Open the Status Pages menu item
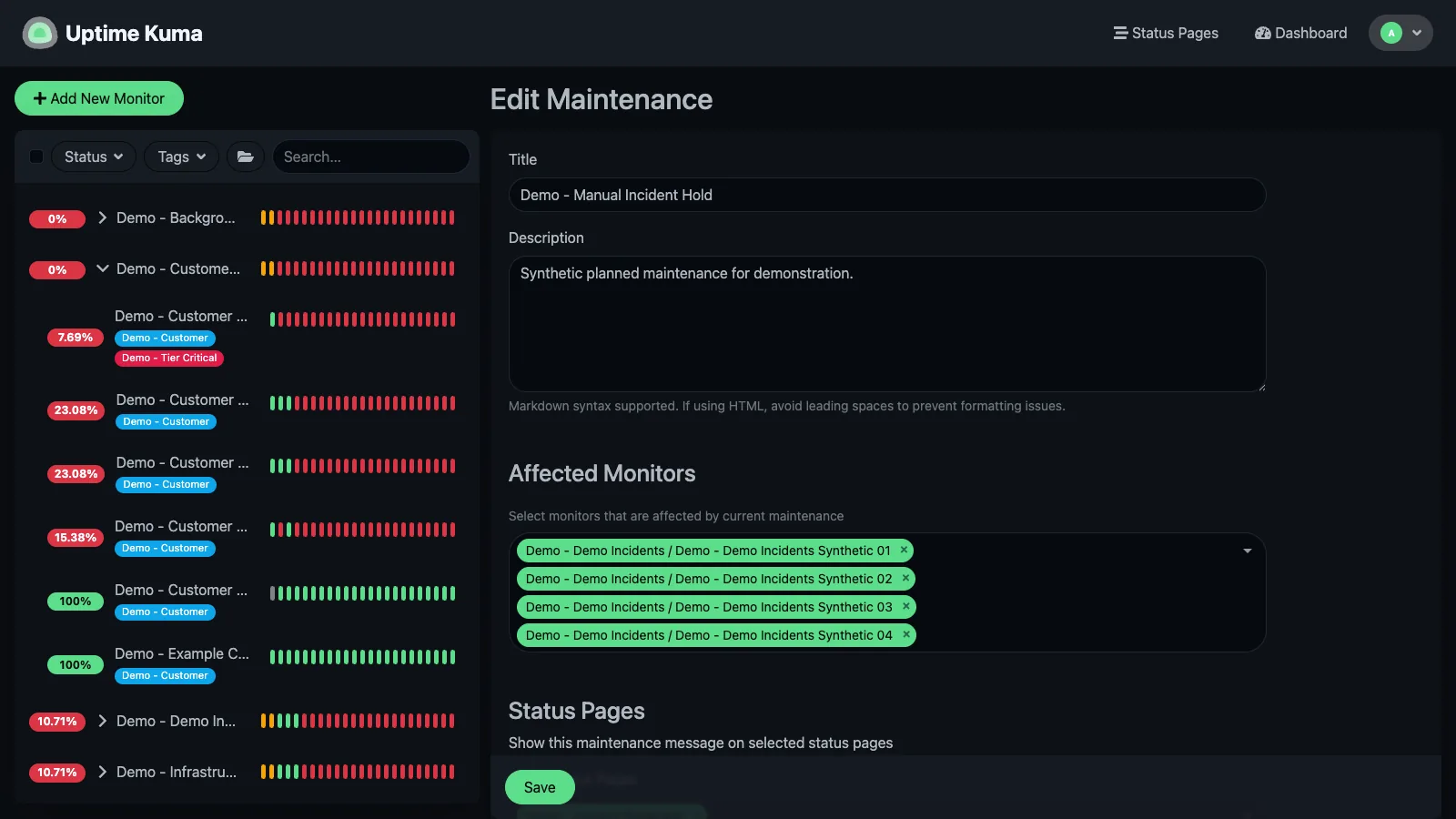 (1166, 33)
